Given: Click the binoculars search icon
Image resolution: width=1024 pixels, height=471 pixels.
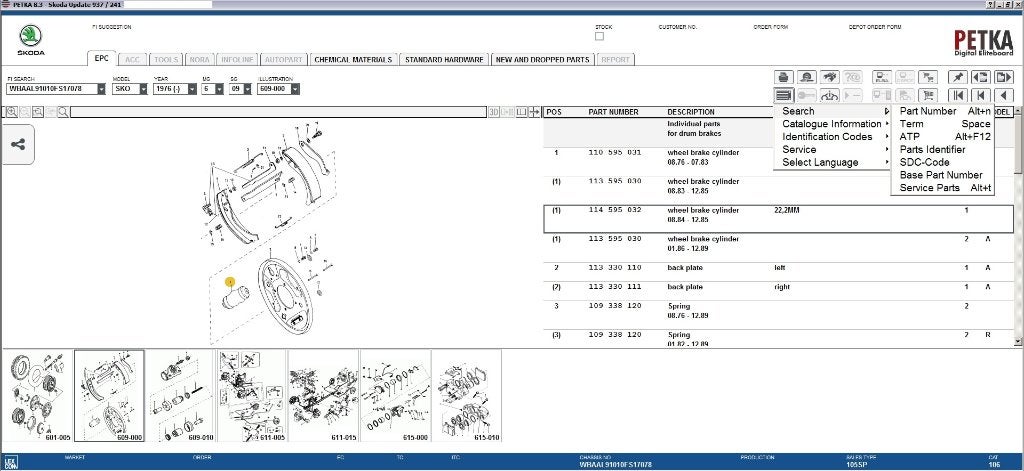Looking at the screenshot, I should [829, 77].
